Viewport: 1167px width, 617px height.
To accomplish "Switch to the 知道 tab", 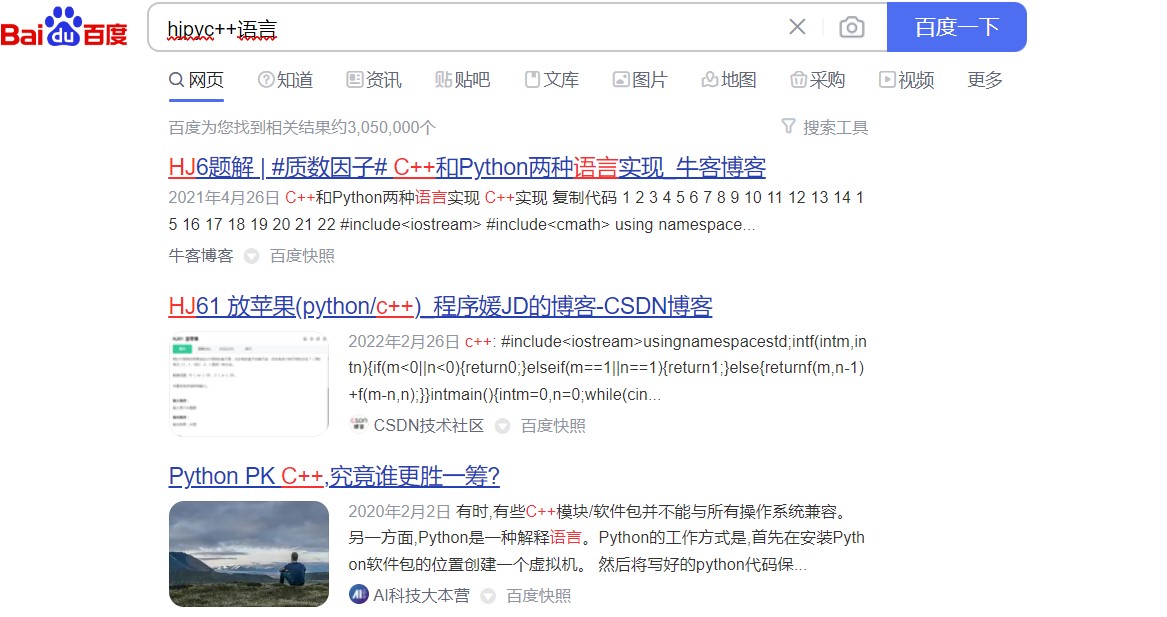I will tap(285, 80).
